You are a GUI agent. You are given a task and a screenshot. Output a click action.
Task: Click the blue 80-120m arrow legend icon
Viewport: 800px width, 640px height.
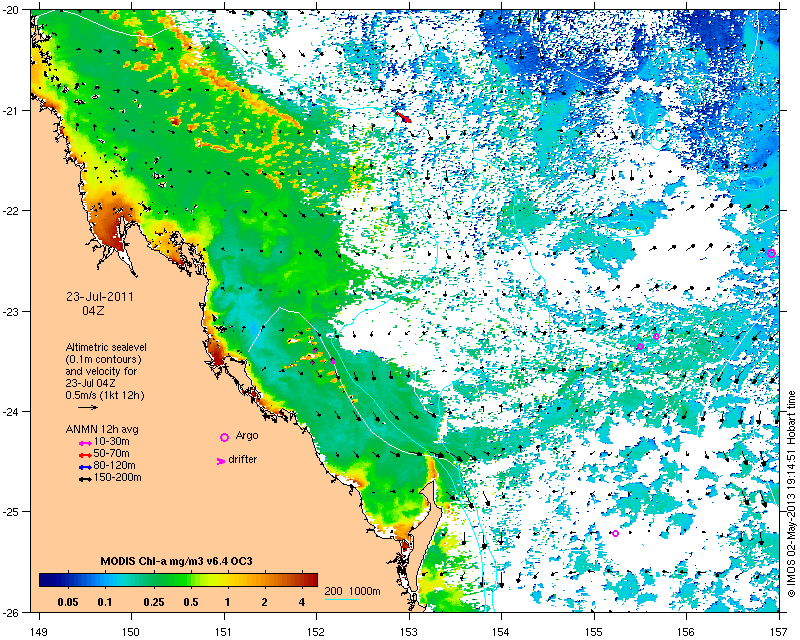(85, 467)
